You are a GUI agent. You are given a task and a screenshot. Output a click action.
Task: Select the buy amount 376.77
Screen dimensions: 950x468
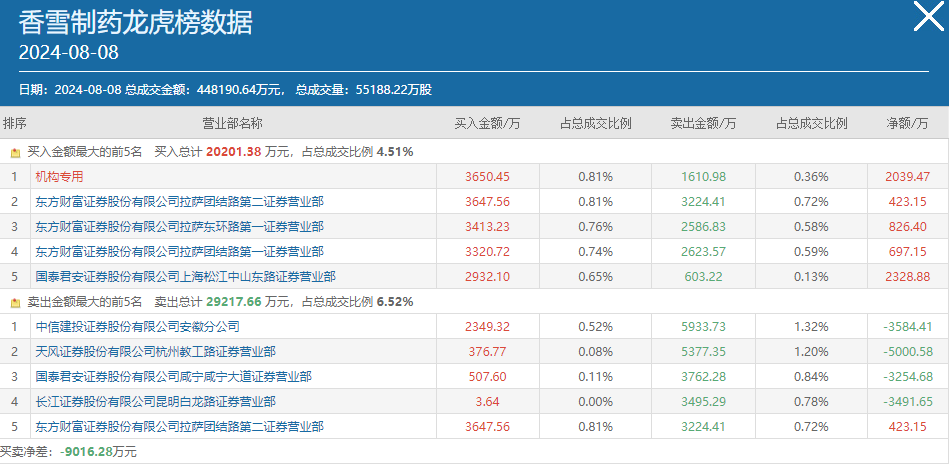pyautogui.click(x=488, y=352)
